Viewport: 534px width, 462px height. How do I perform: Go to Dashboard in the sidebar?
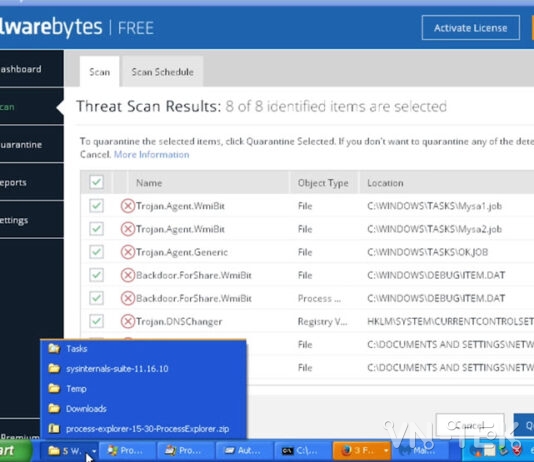31,69
